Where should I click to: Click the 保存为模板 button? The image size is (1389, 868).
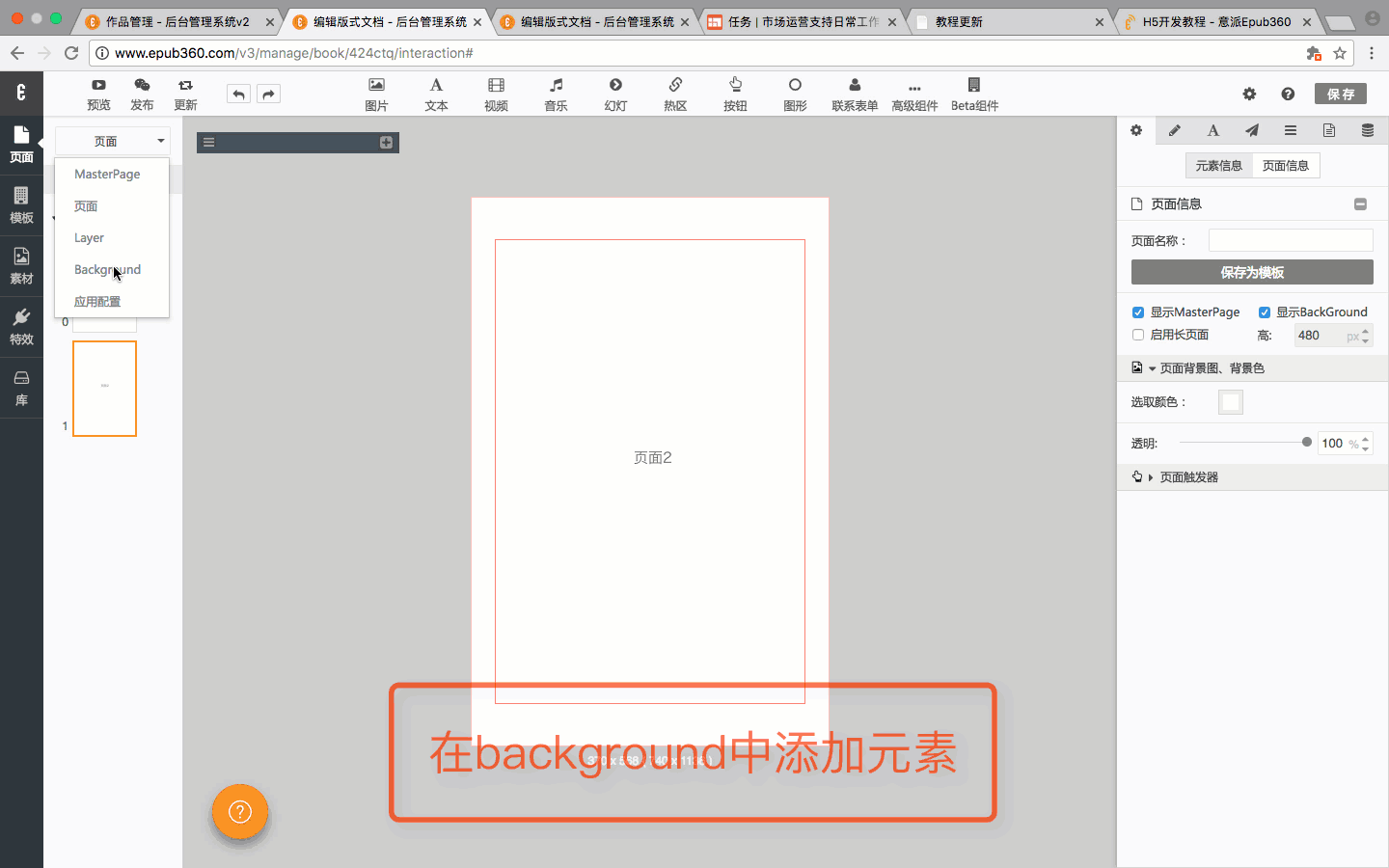(1251, 273)
